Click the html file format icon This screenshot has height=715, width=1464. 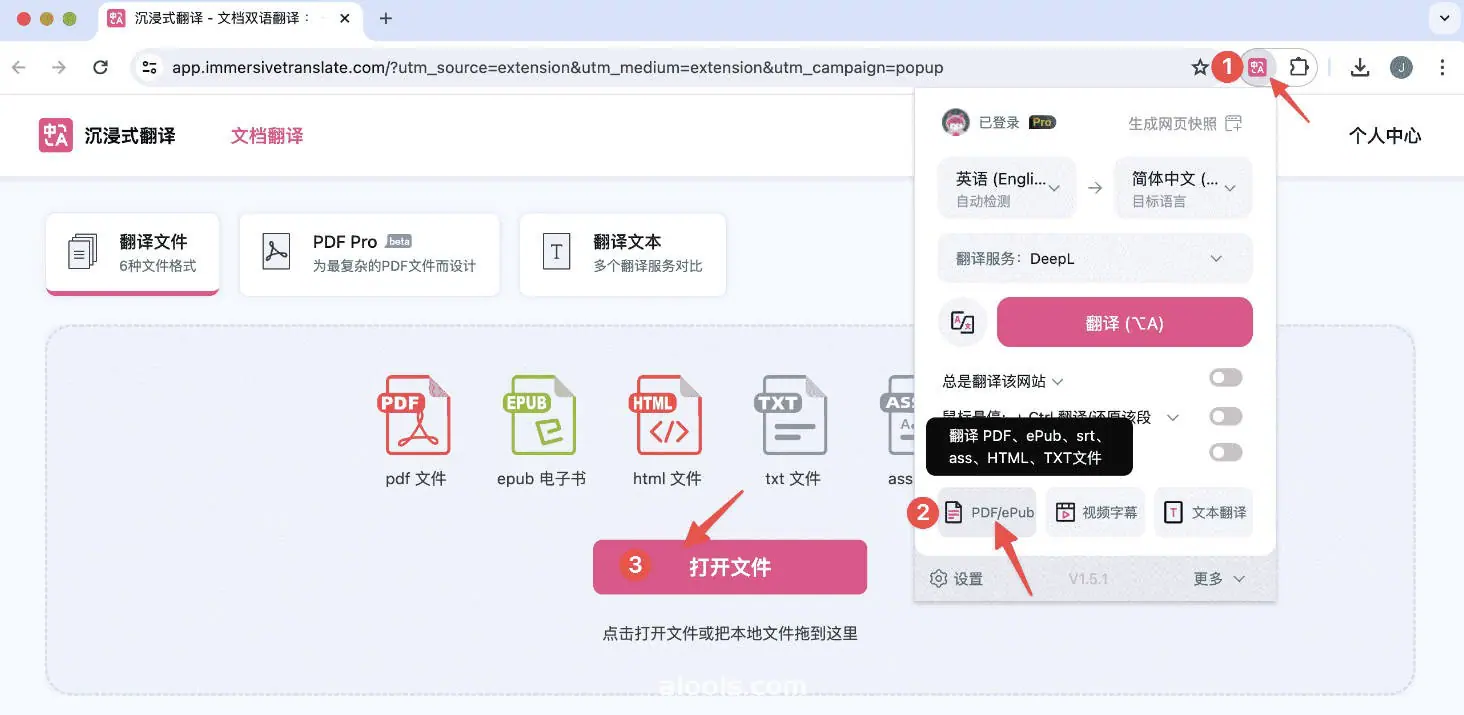pyautogui.click(x=666, y=415)
